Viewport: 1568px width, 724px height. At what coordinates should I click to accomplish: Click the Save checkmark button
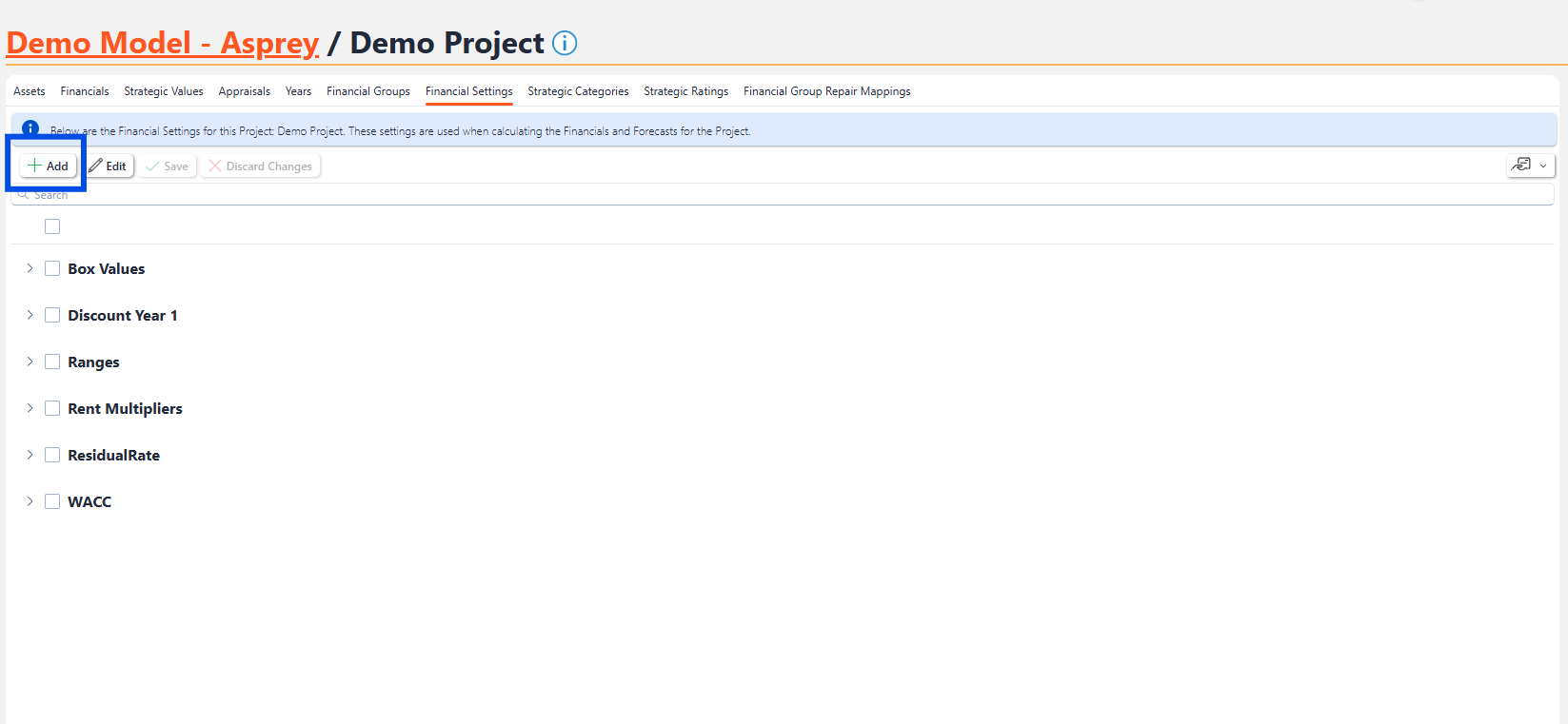[168, 166]
